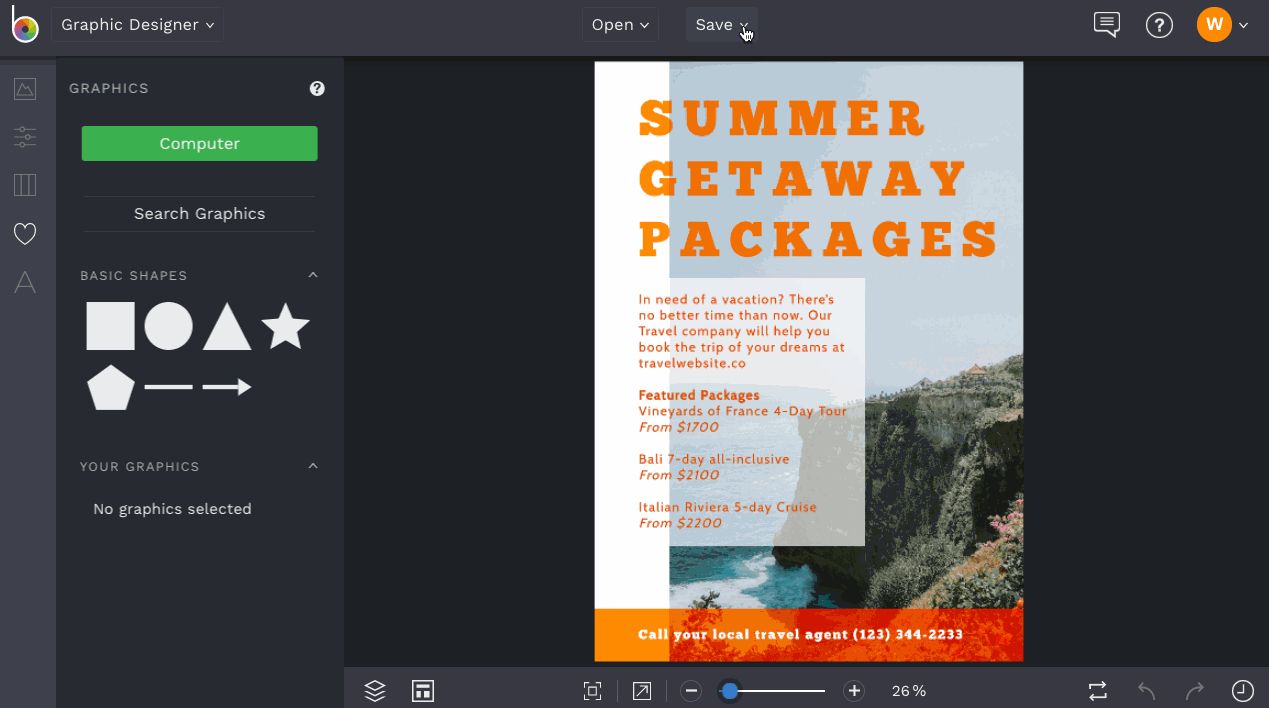Click the fullscreen arrow icon

pos(642,691)
